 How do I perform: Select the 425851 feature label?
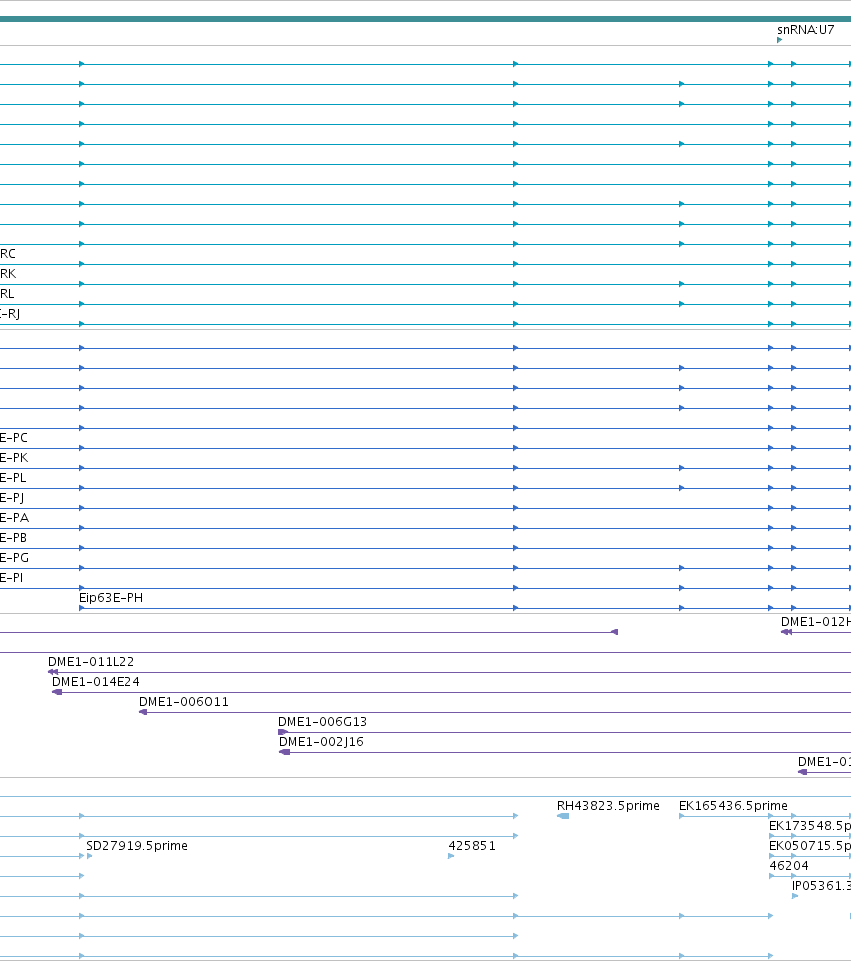472,846
